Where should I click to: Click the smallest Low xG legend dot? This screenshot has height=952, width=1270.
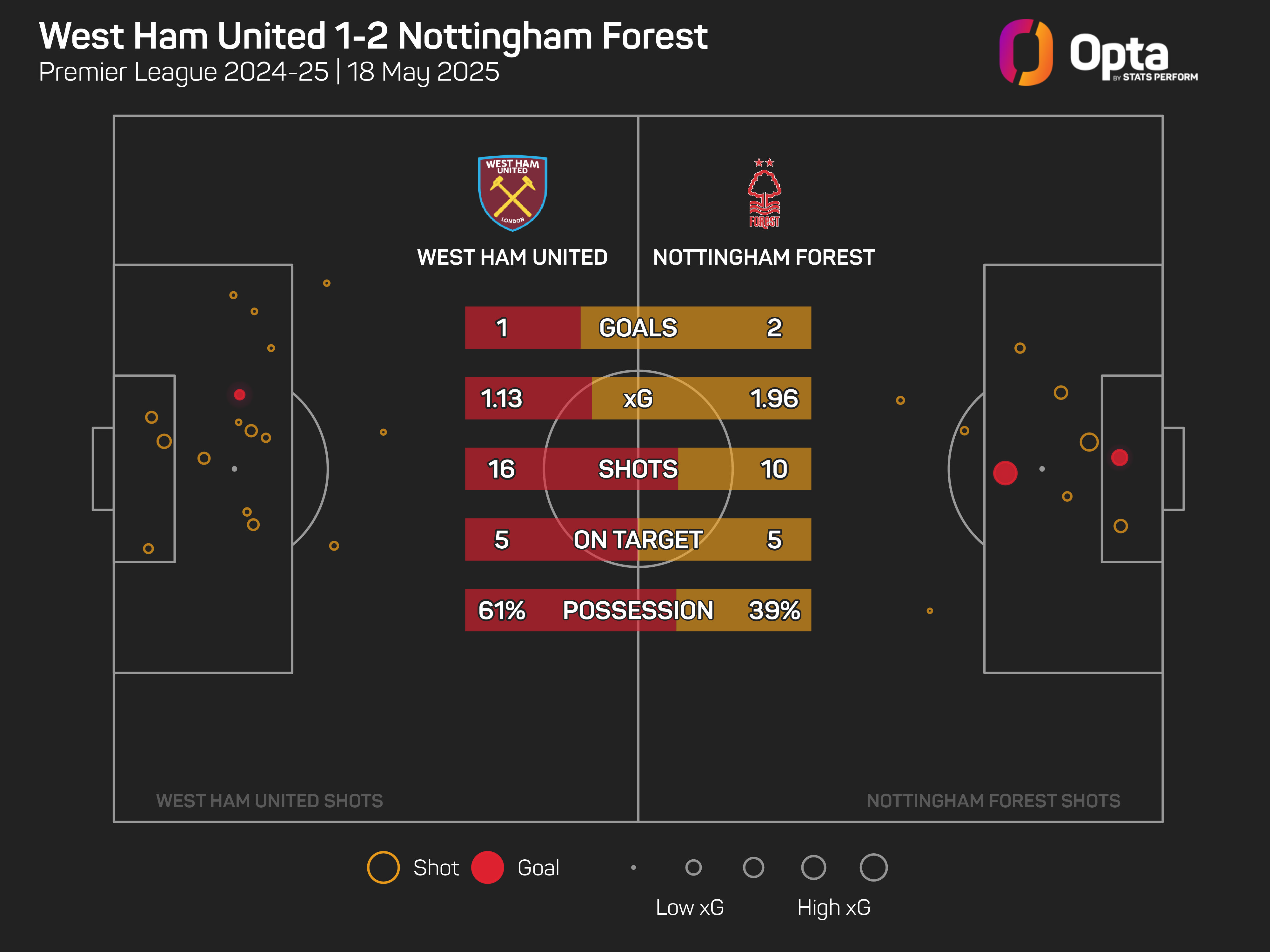(633, 868)
